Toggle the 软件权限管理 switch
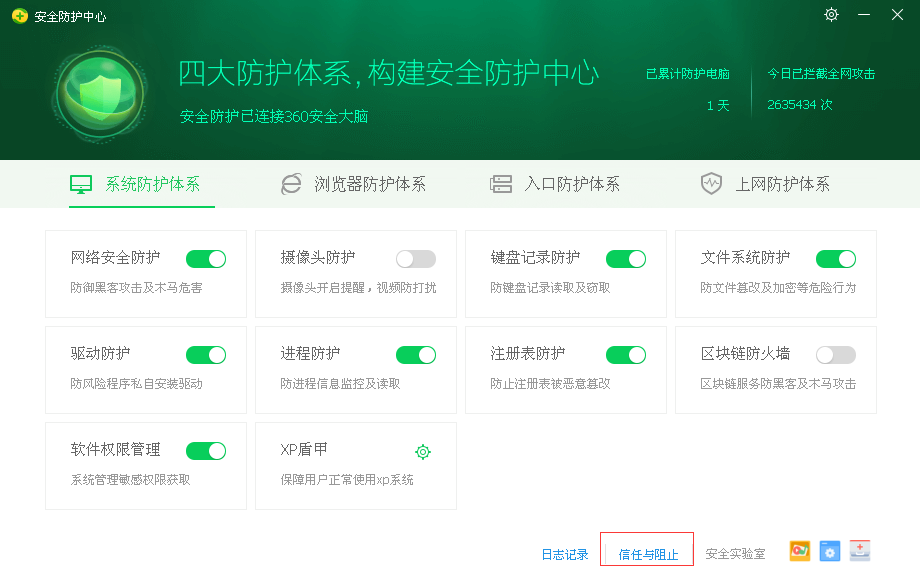The image size is (920, 580). click(x=206, y=451)
